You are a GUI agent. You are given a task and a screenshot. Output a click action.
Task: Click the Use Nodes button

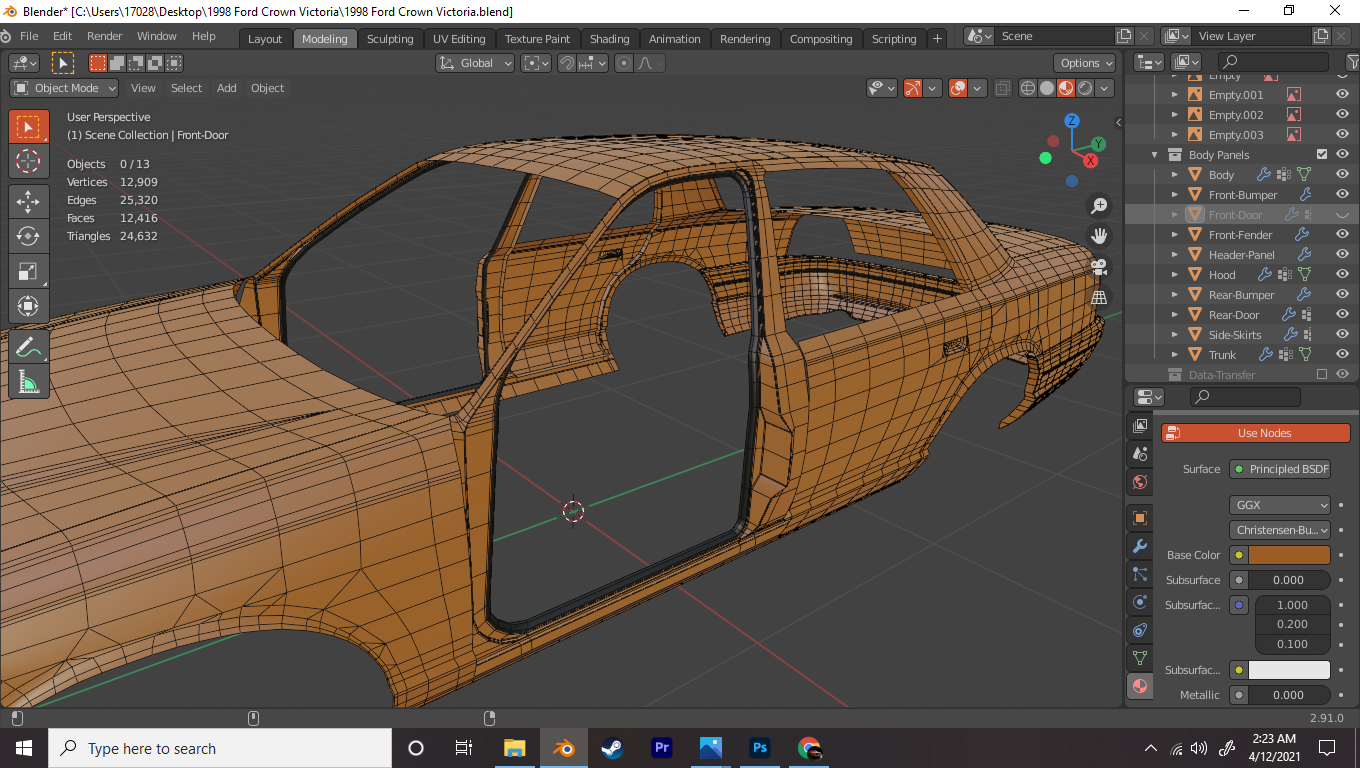(1256, 433)
